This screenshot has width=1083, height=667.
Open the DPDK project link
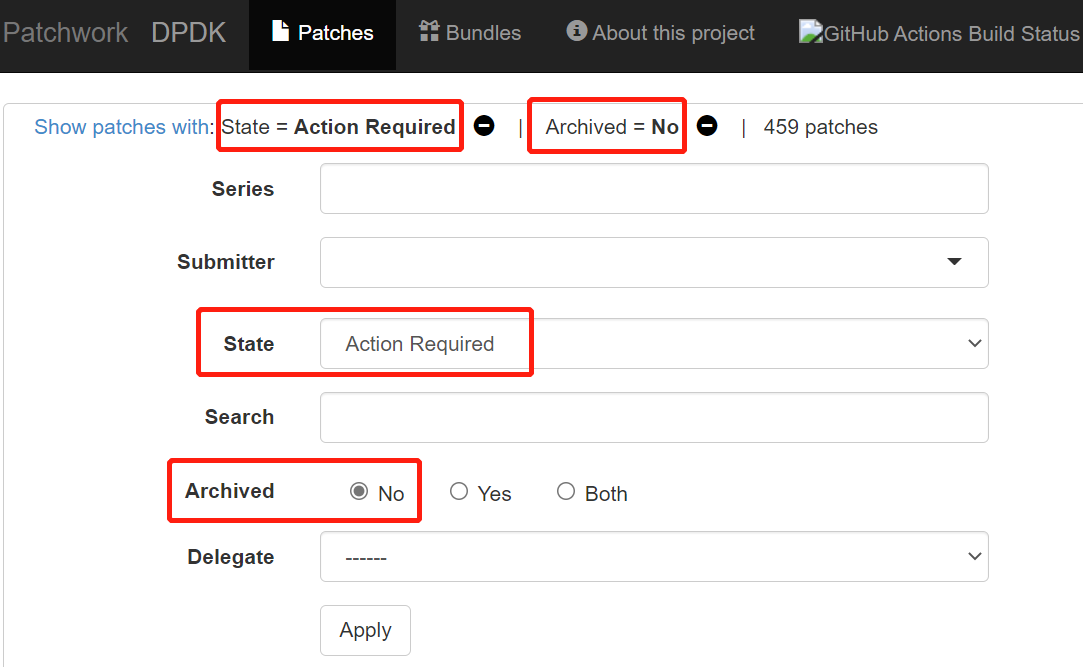point(188,32)
